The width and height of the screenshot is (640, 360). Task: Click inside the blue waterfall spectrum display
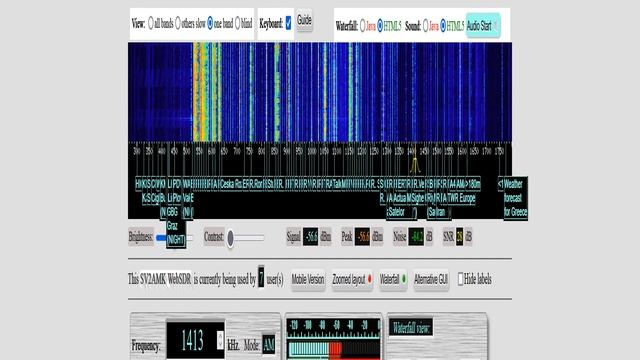click(x=320, y=92)
